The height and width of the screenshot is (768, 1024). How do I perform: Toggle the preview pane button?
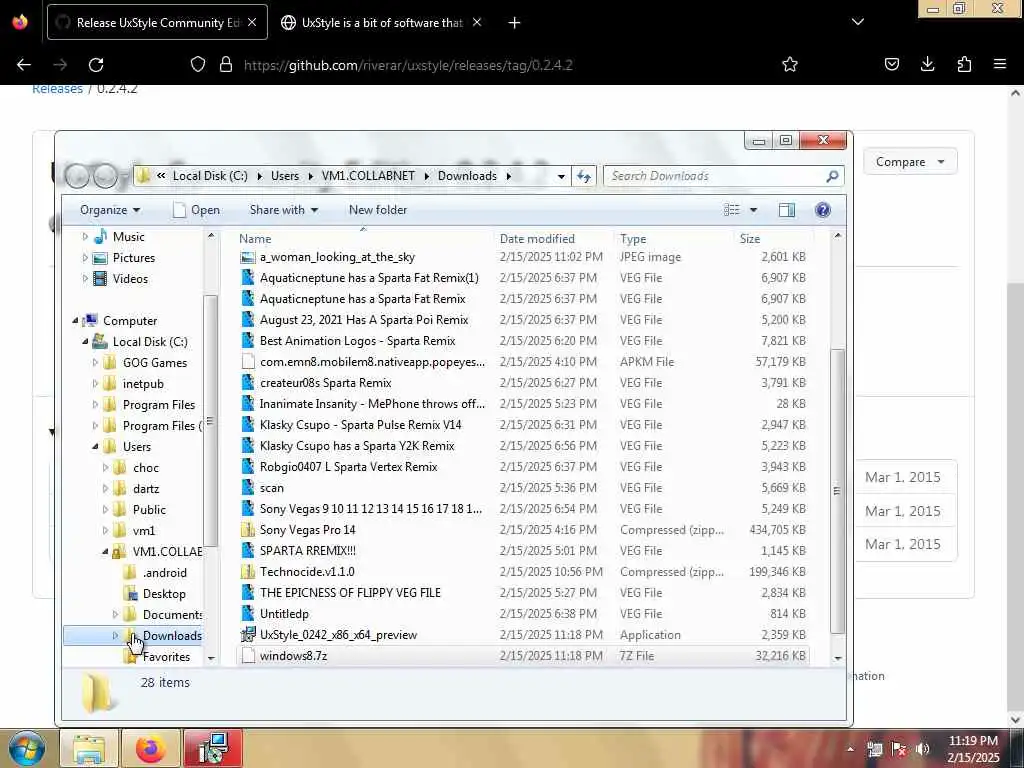786,210
